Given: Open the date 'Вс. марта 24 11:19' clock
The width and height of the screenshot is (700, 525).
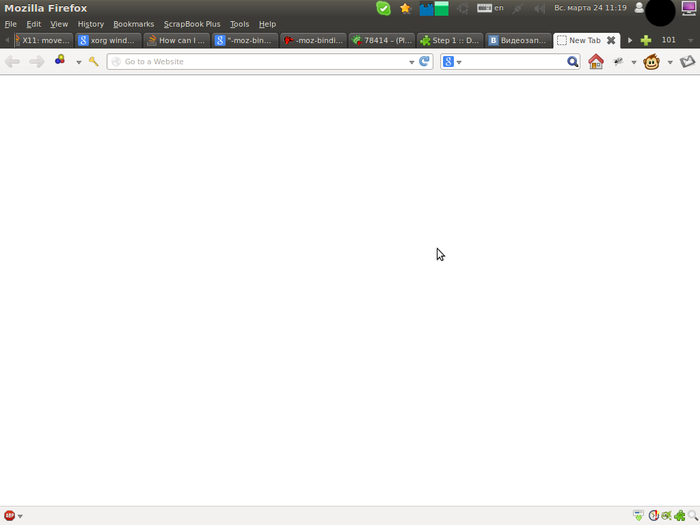Looking at the screenshot, I should [590, 8].
